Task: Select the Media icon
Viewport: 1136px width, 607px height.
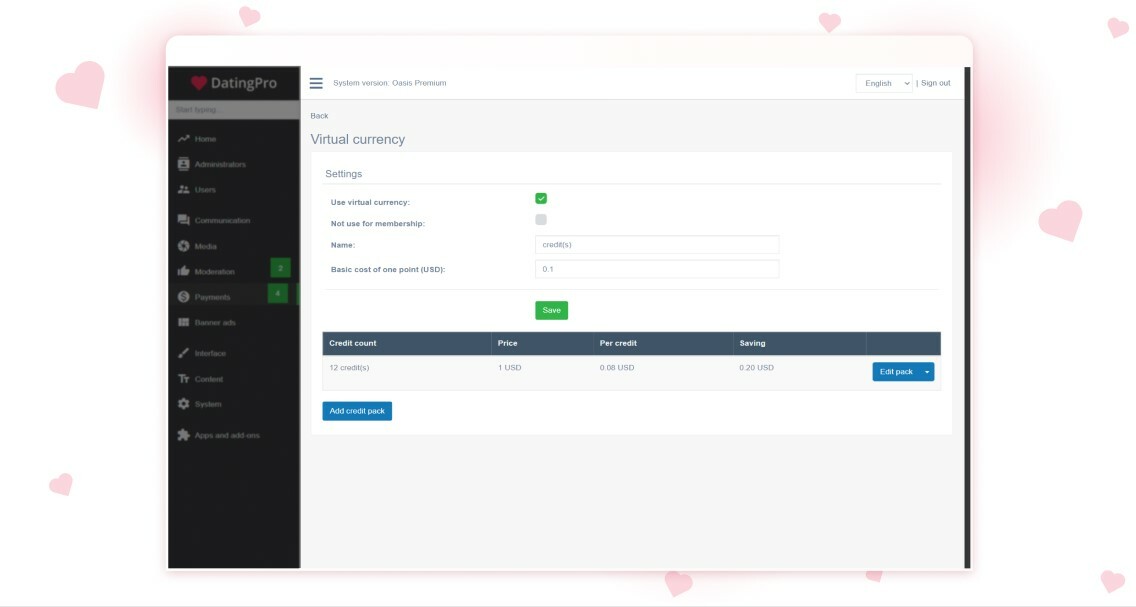Action: (183, 245)
